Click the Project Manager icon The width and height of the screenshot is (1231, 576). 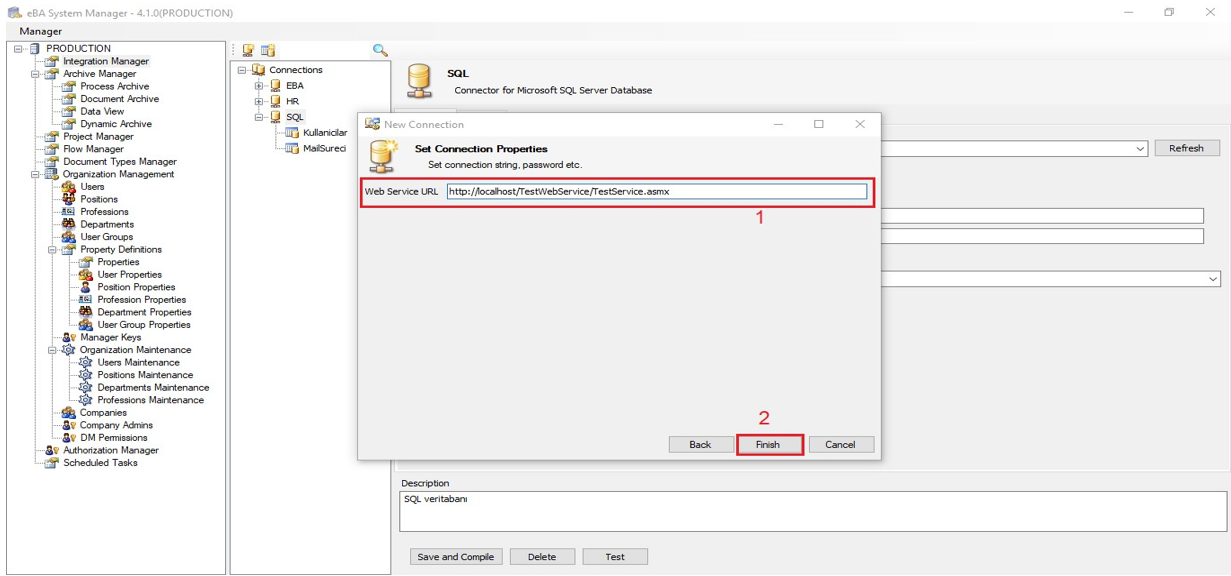pos(52,136)
